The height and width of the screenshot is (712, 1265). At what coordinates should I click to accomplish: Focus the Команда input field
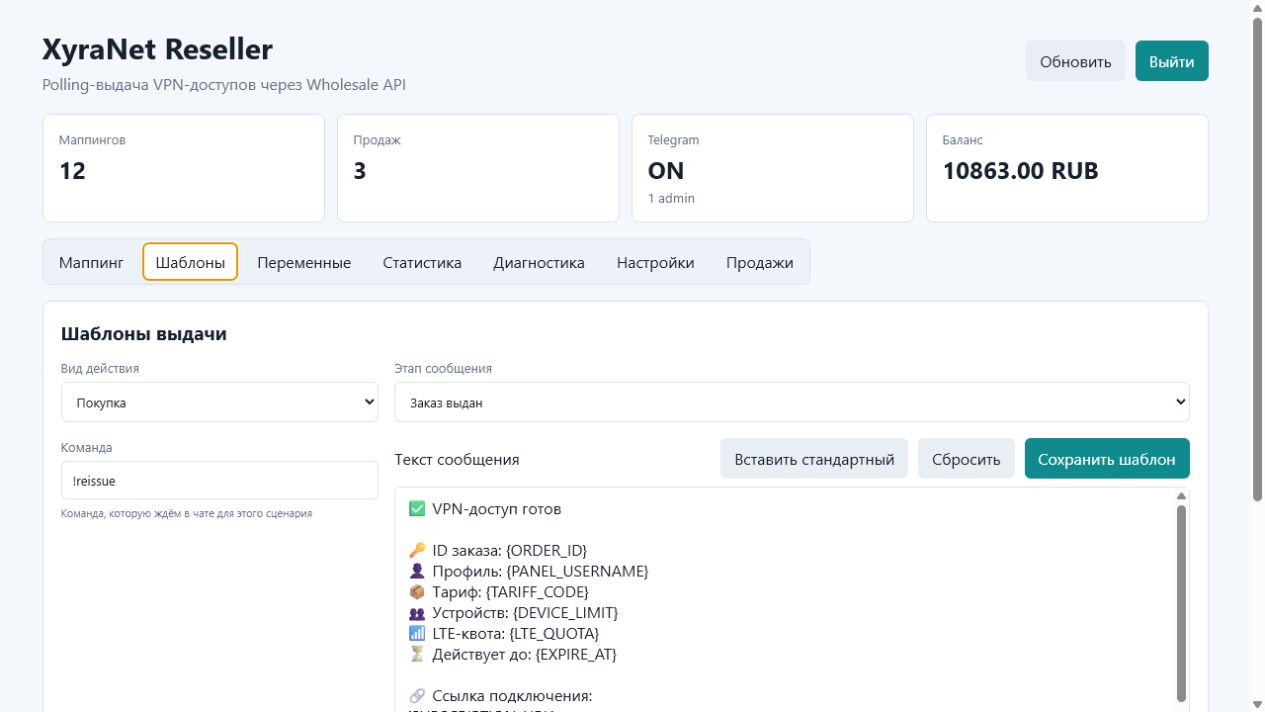click(x=219, y=480)
